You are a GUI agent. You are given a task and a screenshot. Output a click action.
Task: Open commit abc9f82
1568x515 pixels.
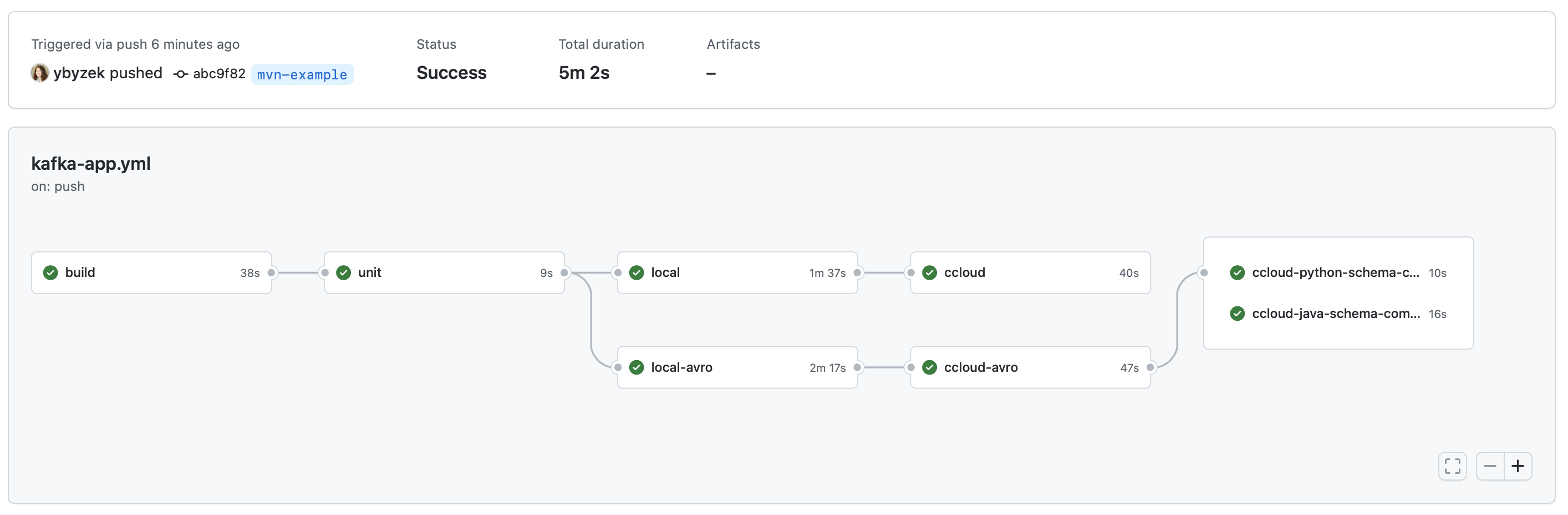pos(219,74)
